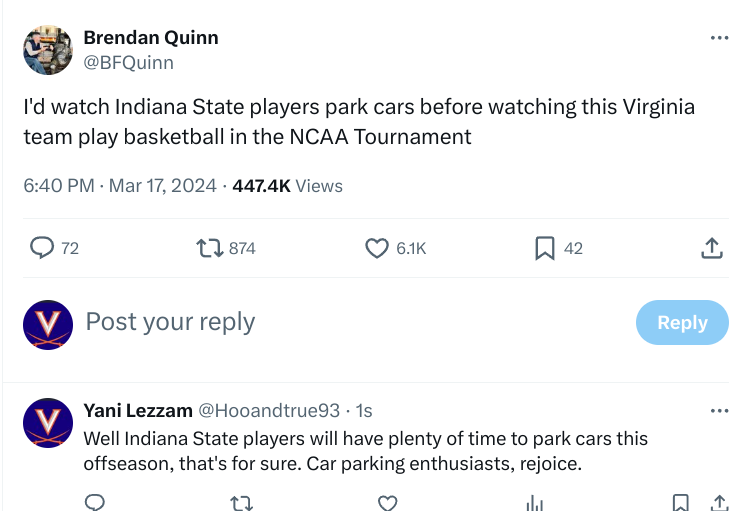Open more options on Brendan Quinn's tweet
The height and width of the screenshot is (511, 729).
[719, 38]
